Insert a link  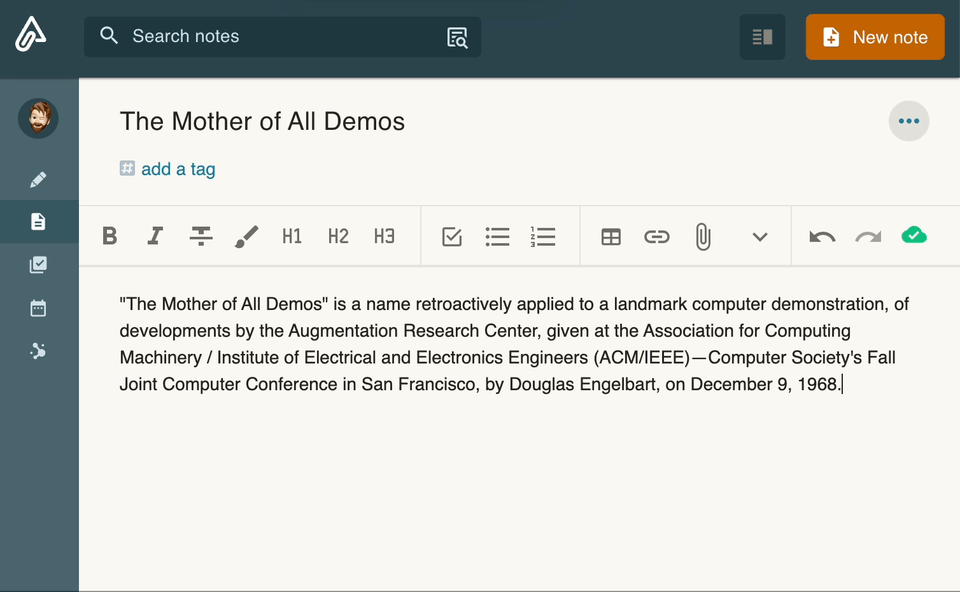657,236
